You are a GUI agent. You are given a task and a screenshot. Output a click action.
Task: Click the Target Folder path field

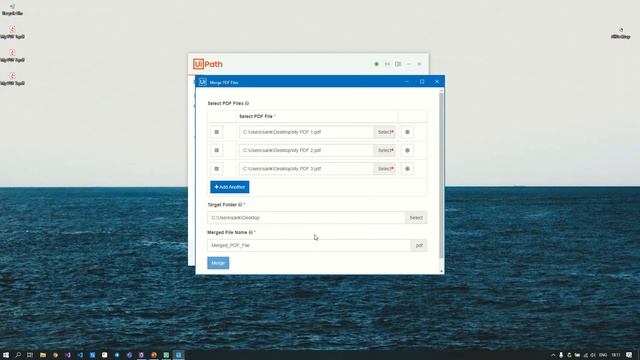pos(306,218)
